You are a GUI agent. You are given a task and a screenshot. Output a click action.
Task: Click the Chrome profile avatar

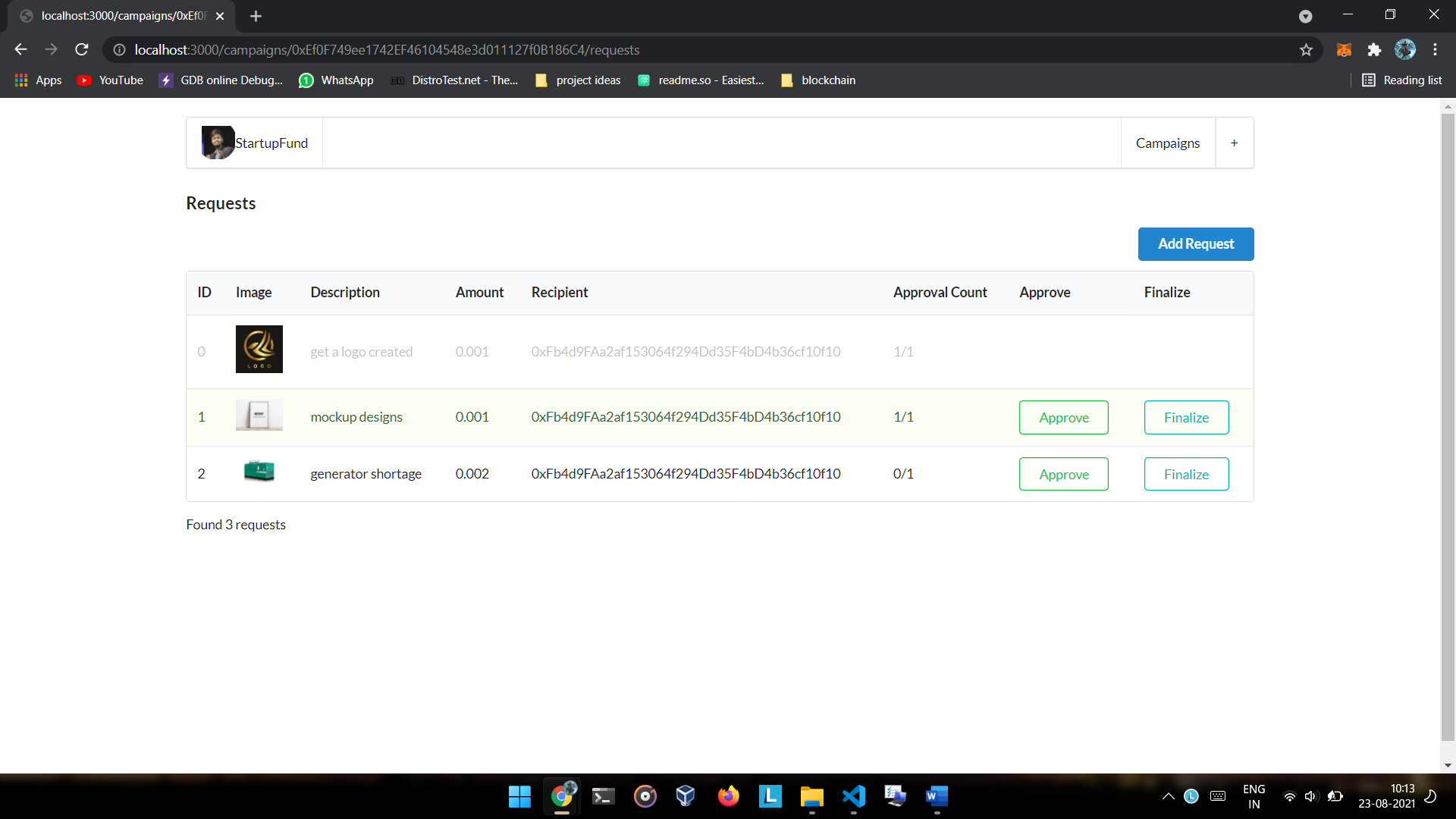coord(1406,49)
